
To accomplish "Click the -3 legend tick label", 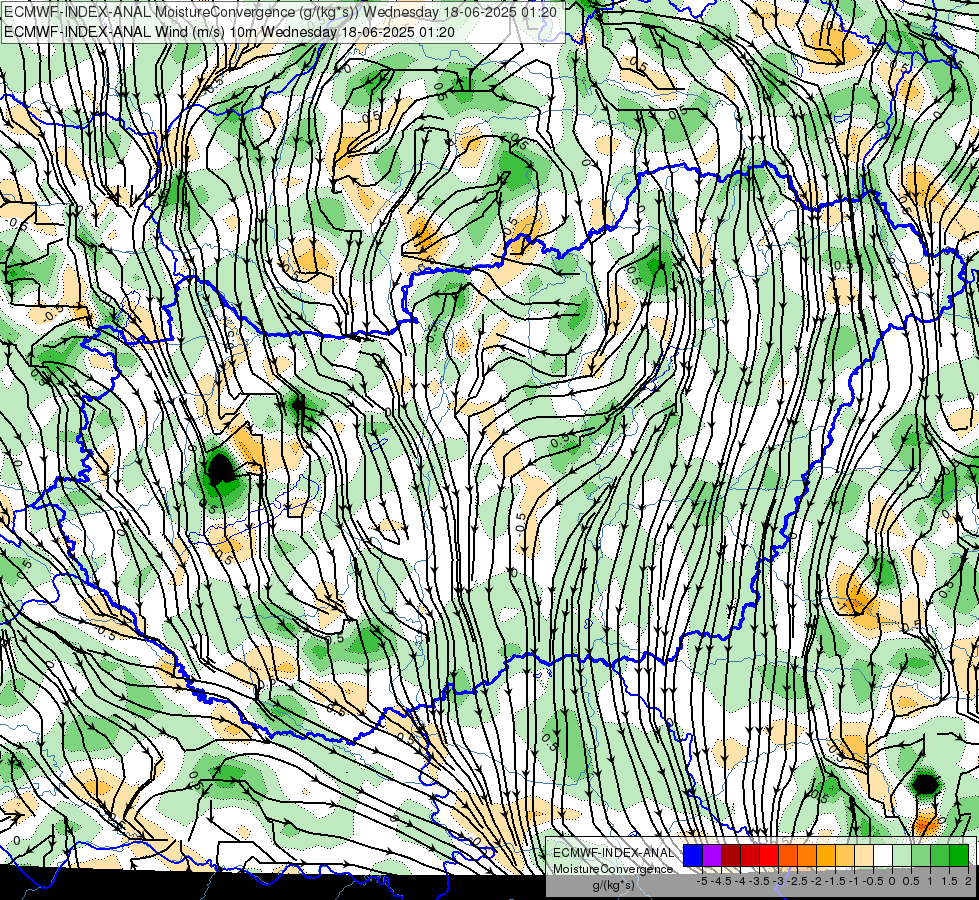I will (x=779, y=881).
